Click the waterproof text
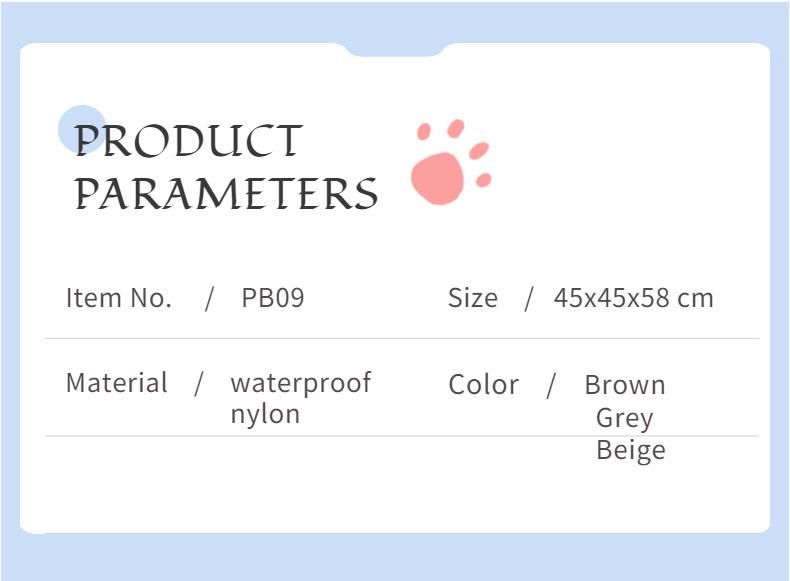 [301, 383]
